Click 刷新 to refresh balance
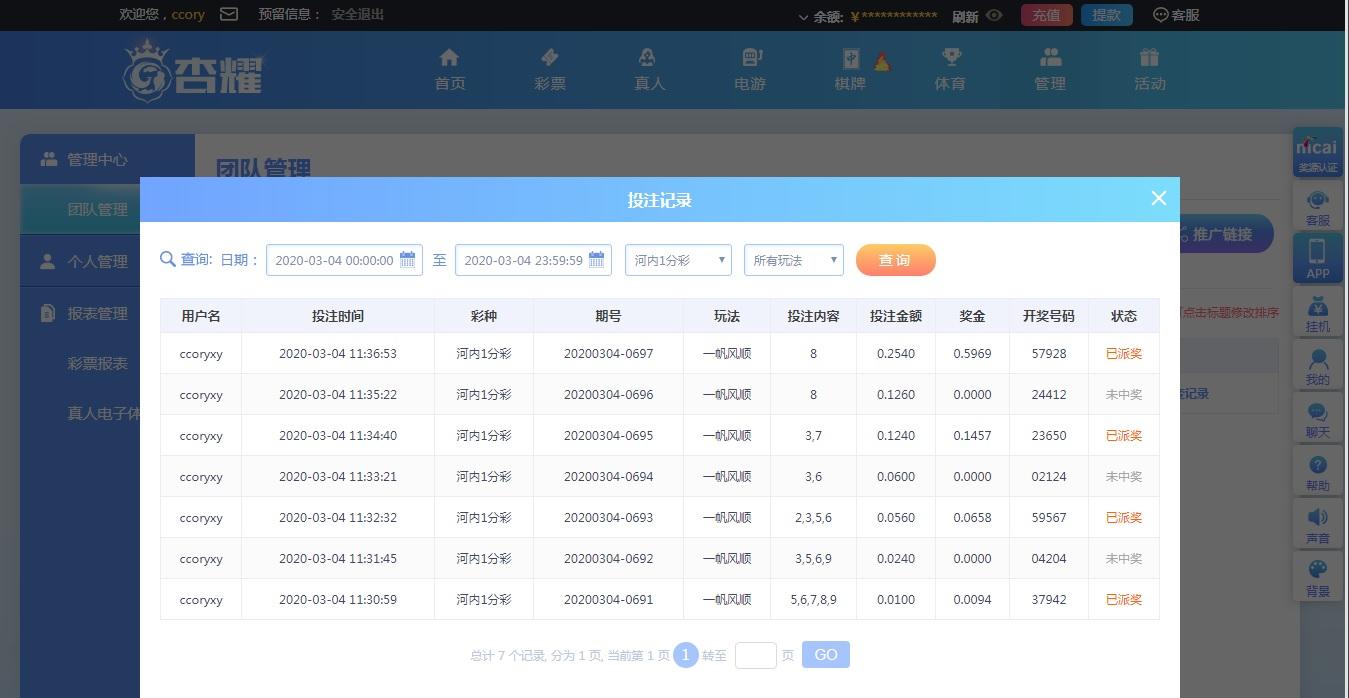The image size is (1349, 698). click(x=965, y=16)
